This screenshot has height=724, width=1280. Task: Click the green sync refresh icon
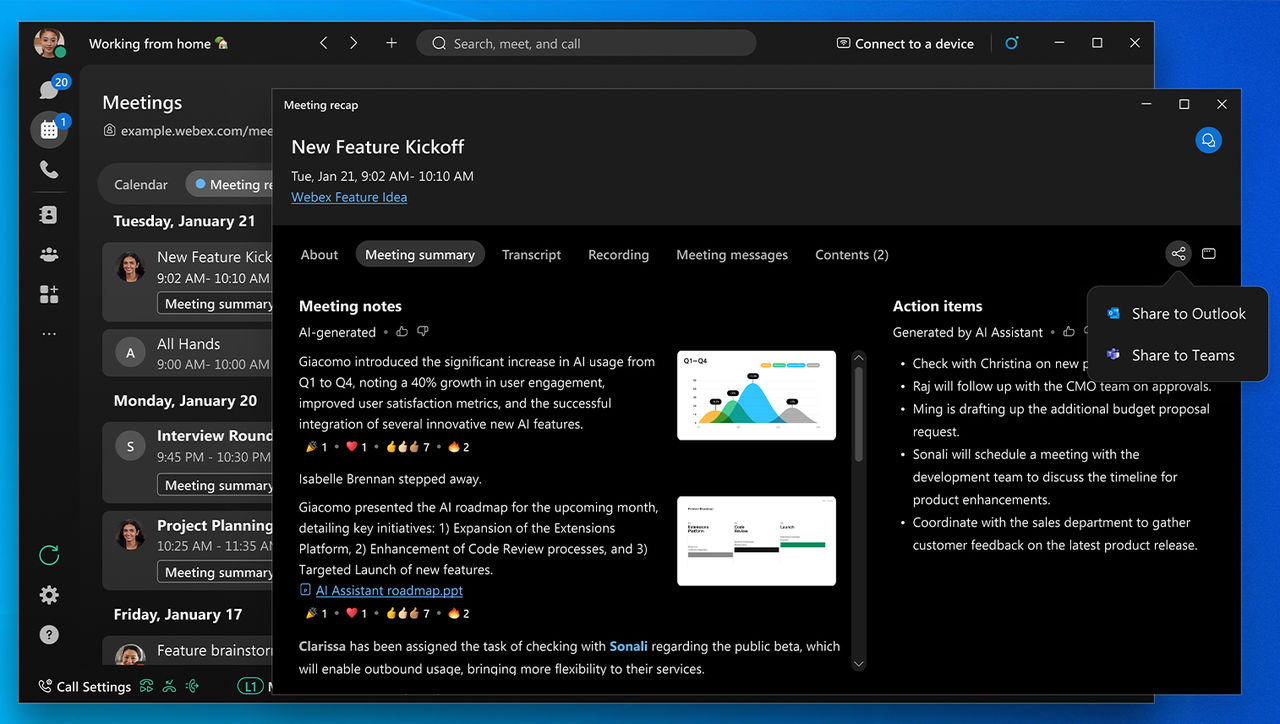coord(49,555)
